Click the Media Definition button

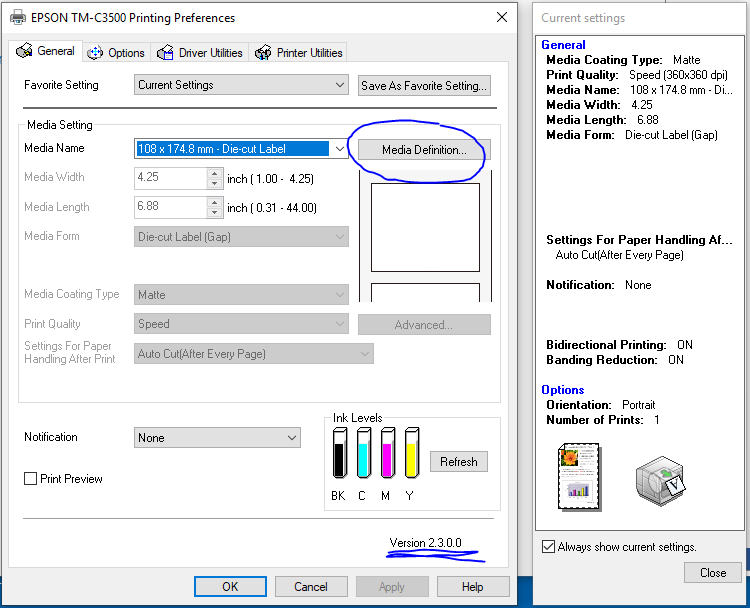click(424, 150)
